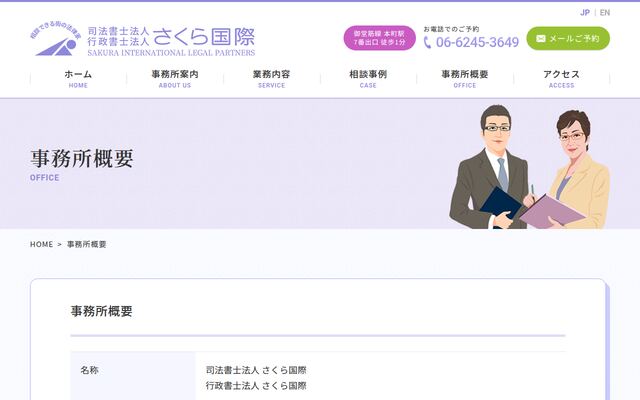Switch language to JP

click(584, 13)
